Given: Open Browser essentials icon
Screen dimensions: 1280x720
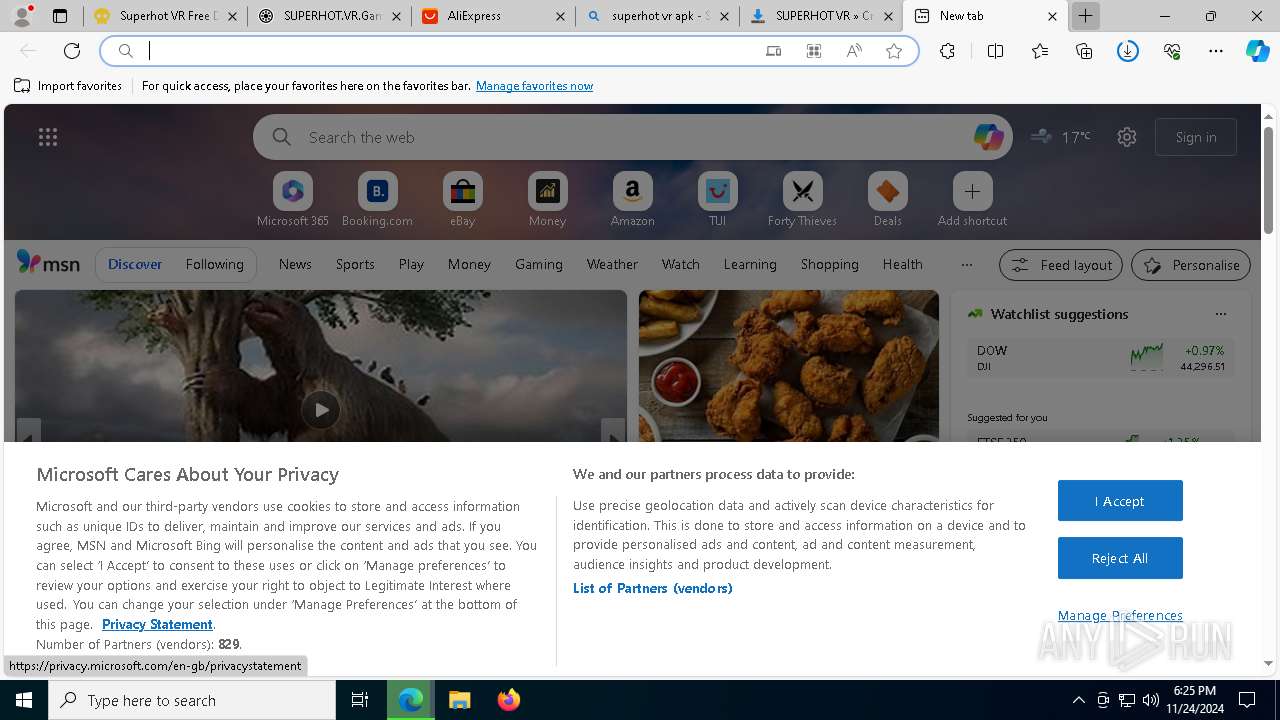Looking at the screenshot, I should pyautogui.click(x=1172, y=51).
